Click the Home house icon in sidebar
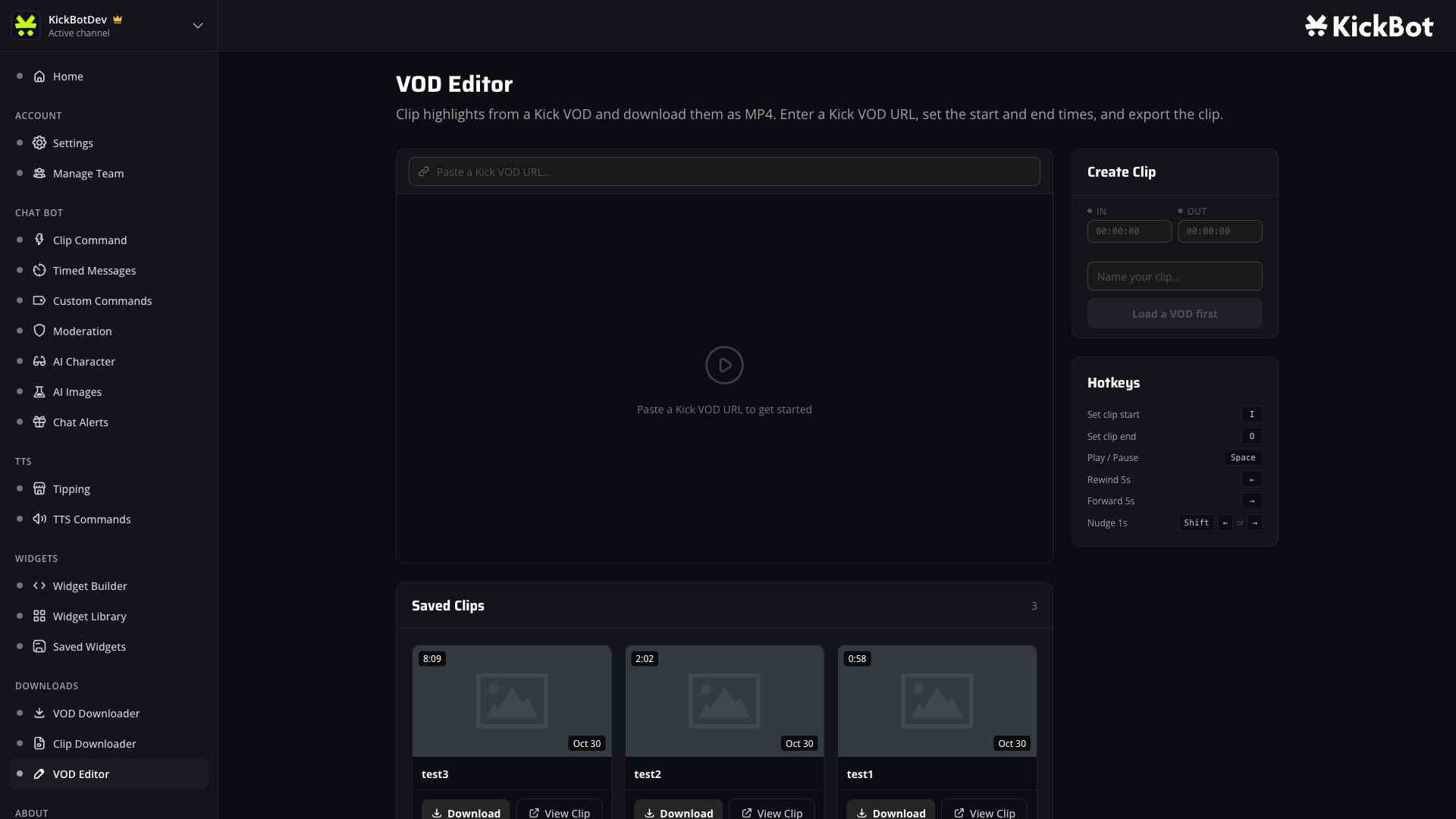 click(39, 77)
